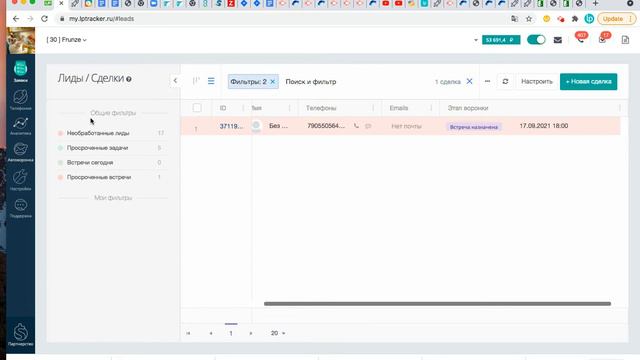Toggle the green header switch
The height and width of the screenshot is (360, 640).
point(536,40)
